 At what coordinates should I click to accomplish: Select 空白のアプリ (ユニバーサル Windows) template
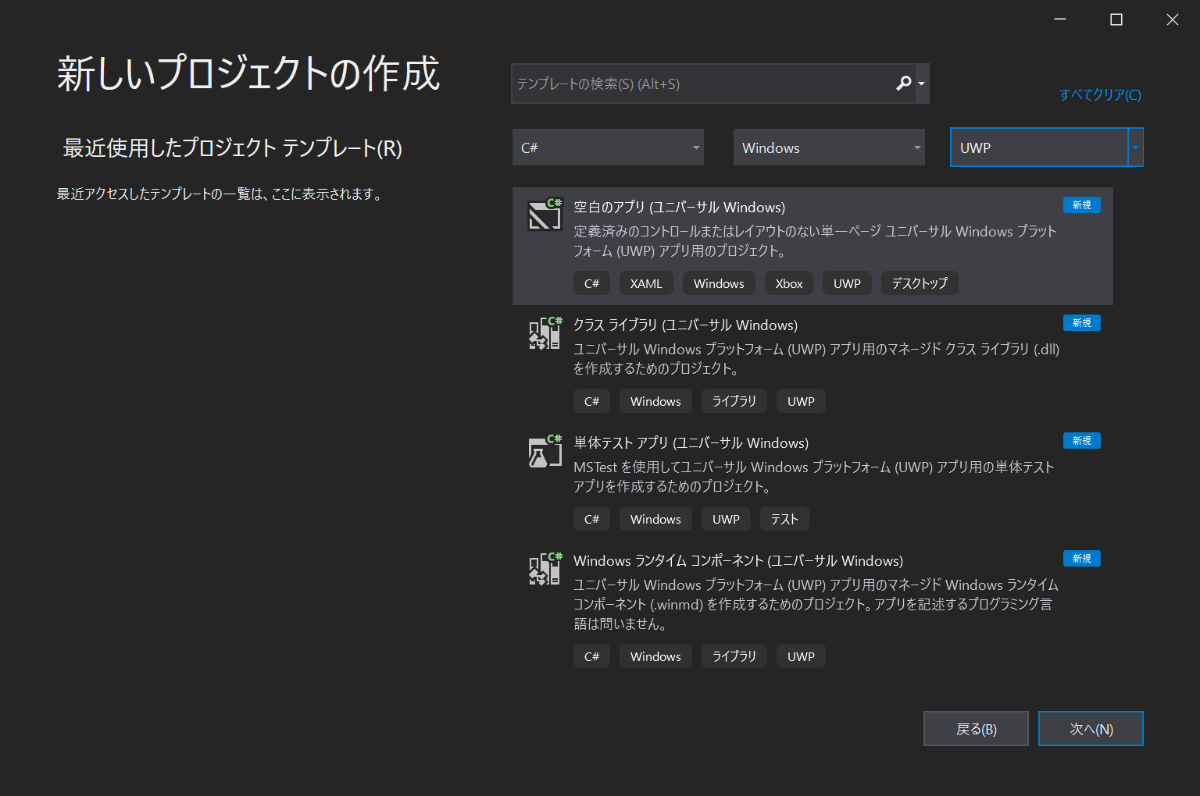point(812,246)
